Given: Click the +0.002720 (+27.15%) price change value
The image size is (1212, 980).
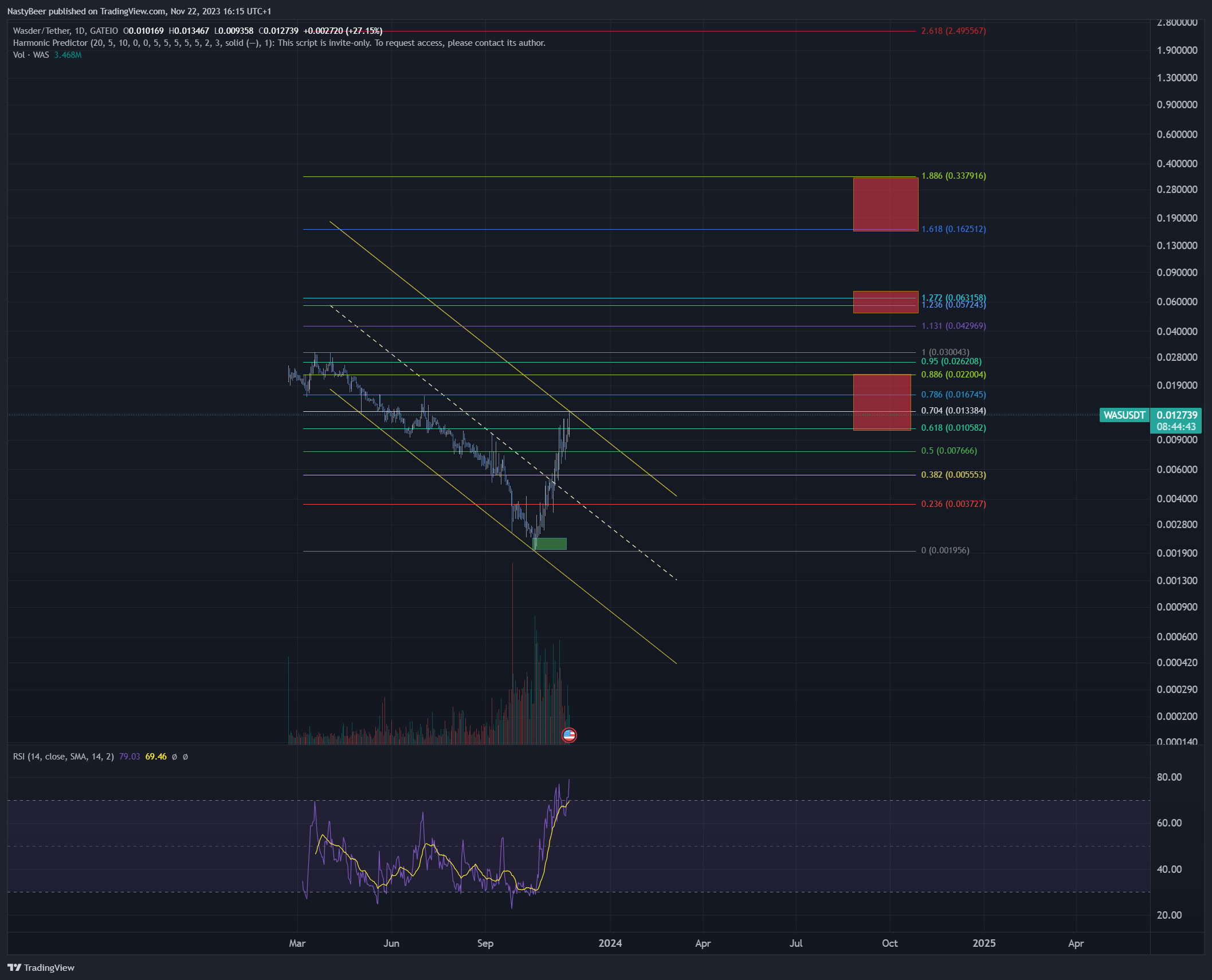Looking at the screenshot, I should (x=343, y=31).
